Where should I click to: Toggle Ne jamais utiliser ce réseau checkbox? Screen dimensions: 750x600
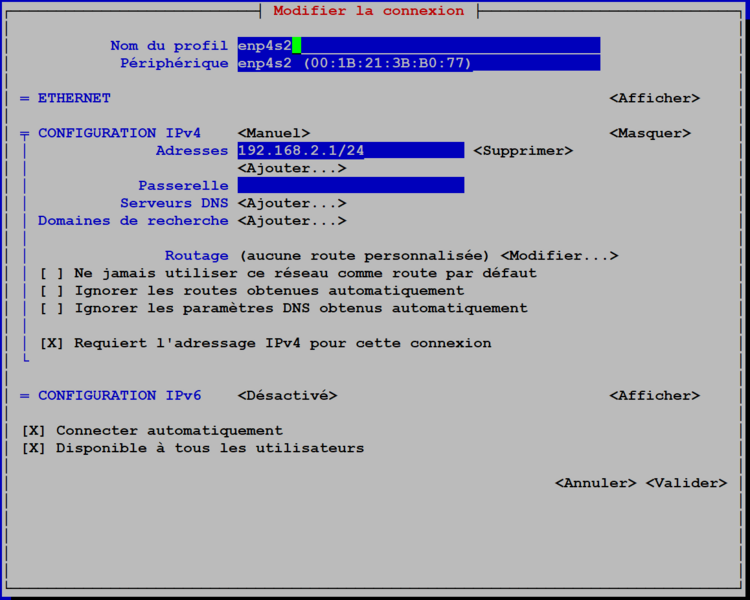(52, 273)
